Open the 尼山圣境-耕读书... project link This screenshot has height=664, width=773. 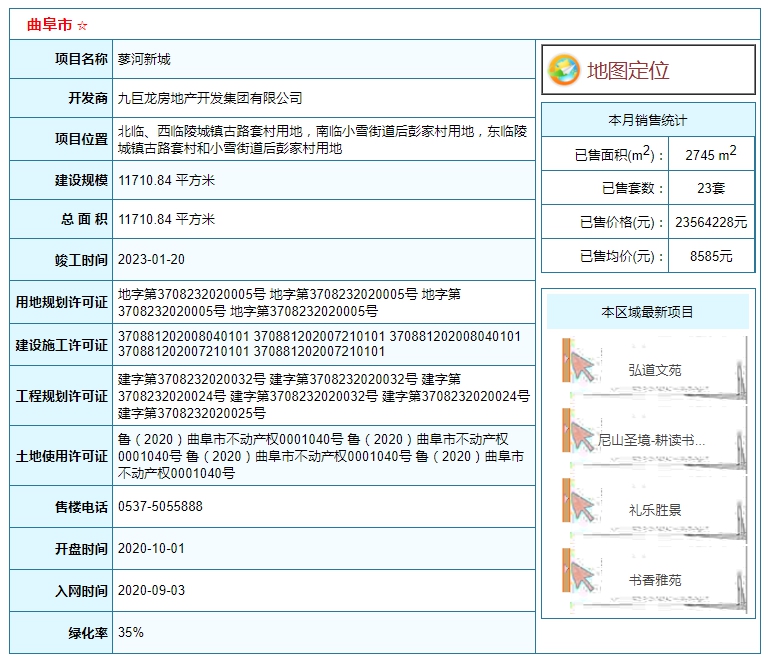(651, 440)
